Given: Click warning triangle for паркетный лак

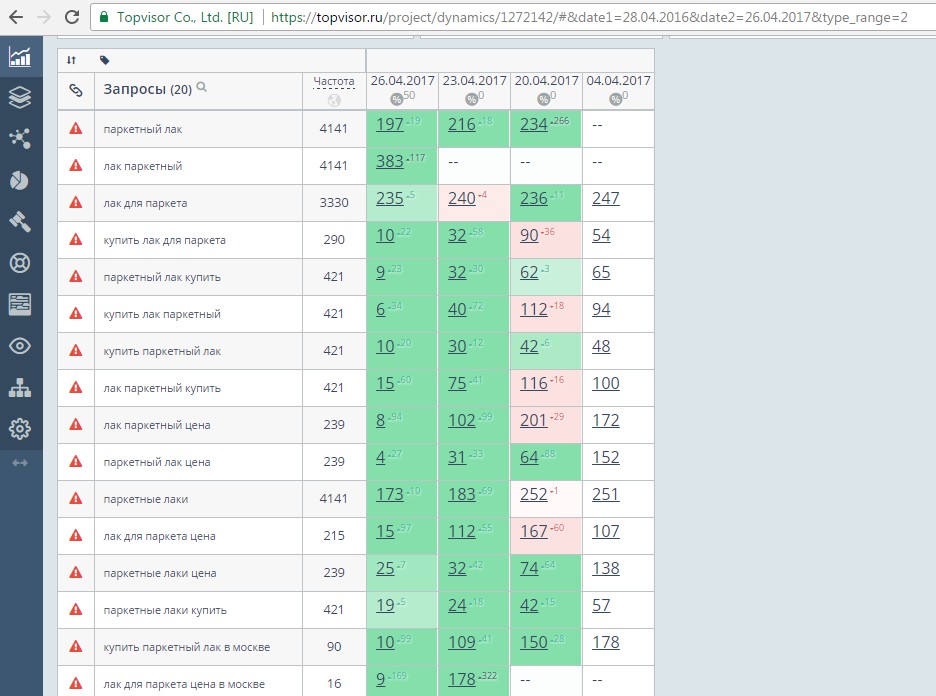Looking at the screenshot, I should (76, 128).
